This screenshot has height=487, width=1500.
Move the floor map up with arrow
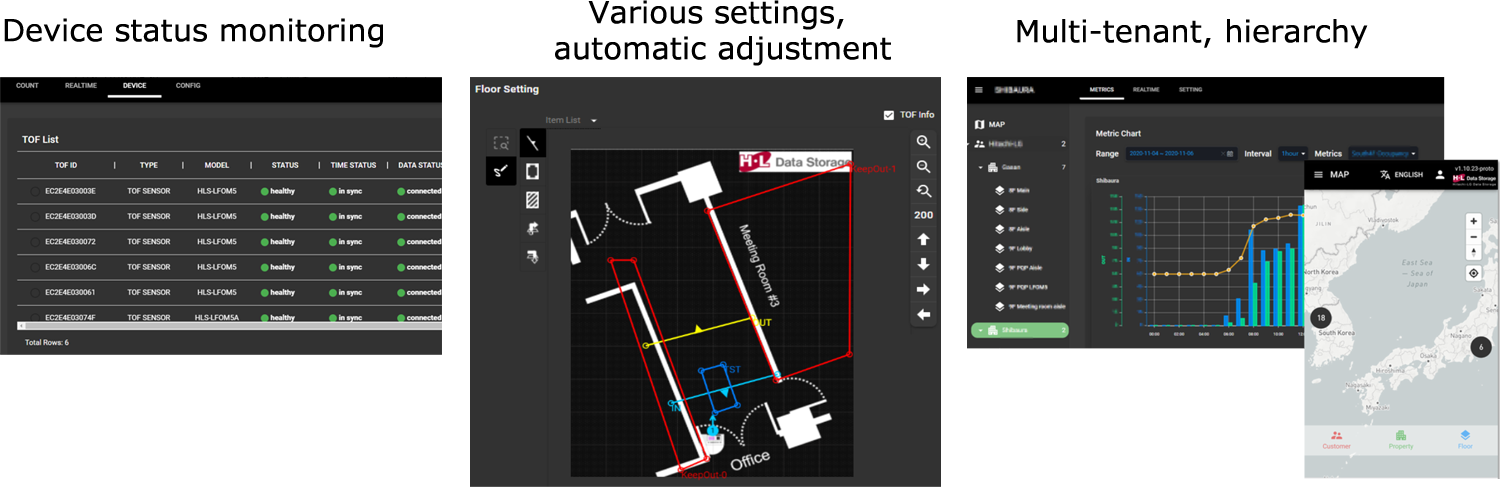pos(923,240)
